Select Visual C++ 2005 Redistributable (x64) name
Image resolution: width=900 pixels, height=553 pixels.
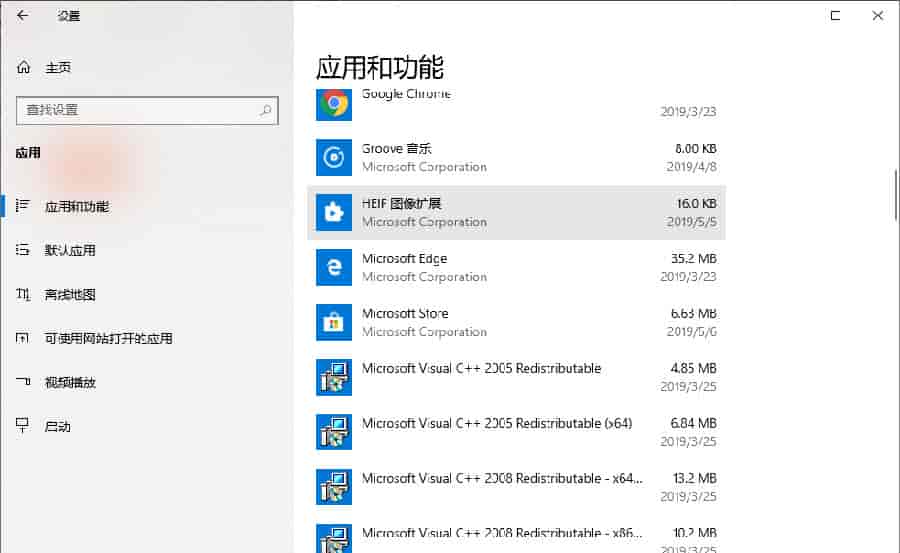point(497,423)
